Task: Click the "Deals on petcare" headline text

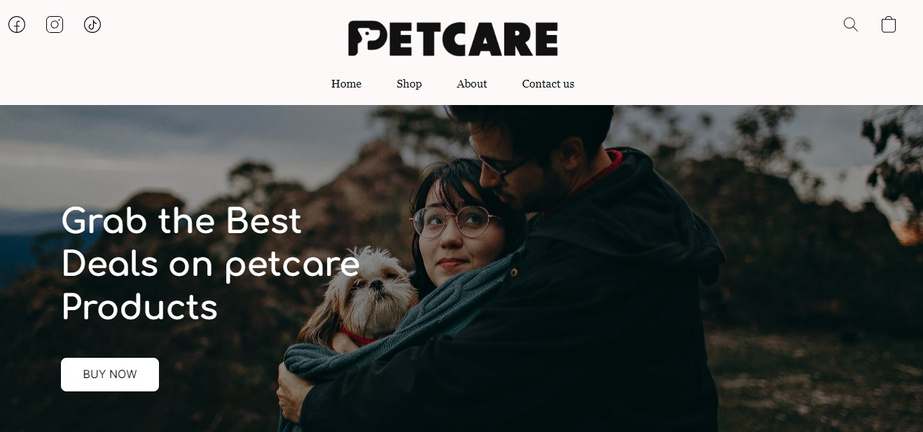Action: point(210,264)
